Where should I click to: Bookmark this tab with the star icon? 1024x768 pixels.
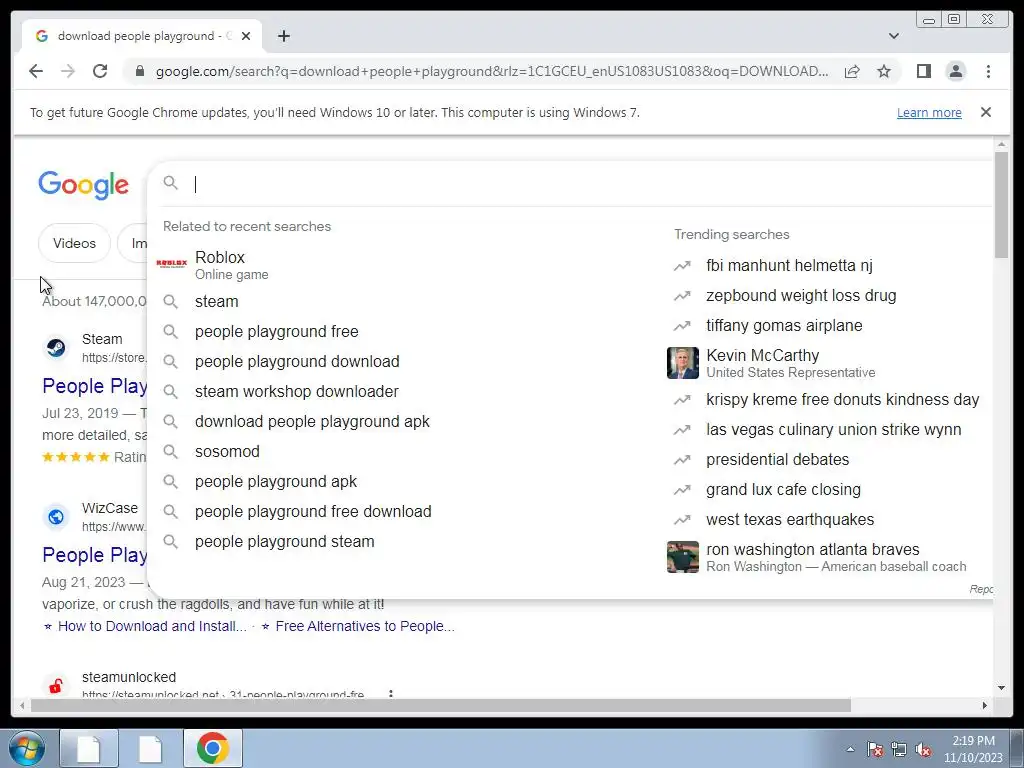pos(884,71)
